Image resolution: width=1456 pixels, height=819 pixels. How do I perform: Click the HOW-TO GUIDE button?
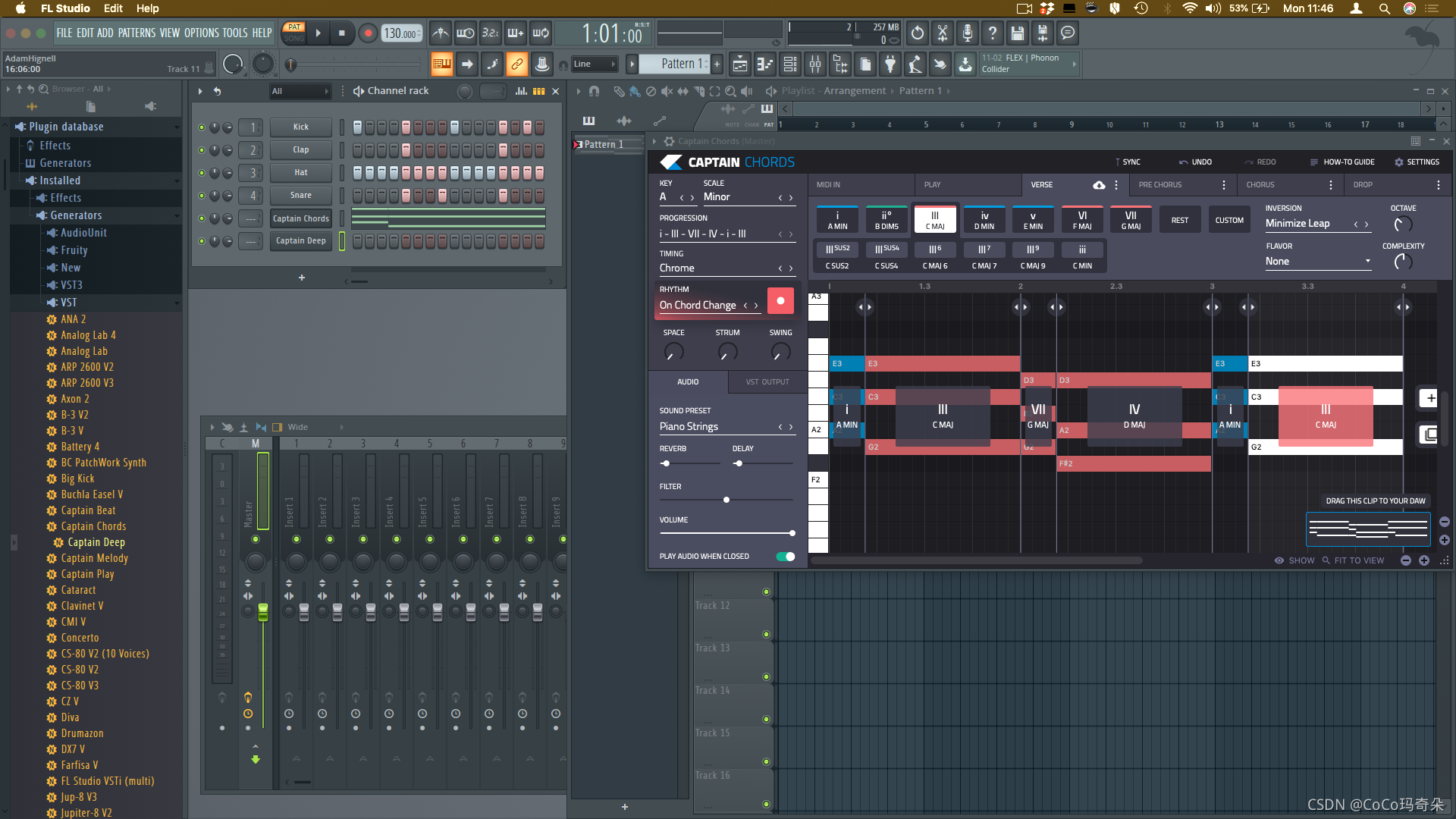1342,162
